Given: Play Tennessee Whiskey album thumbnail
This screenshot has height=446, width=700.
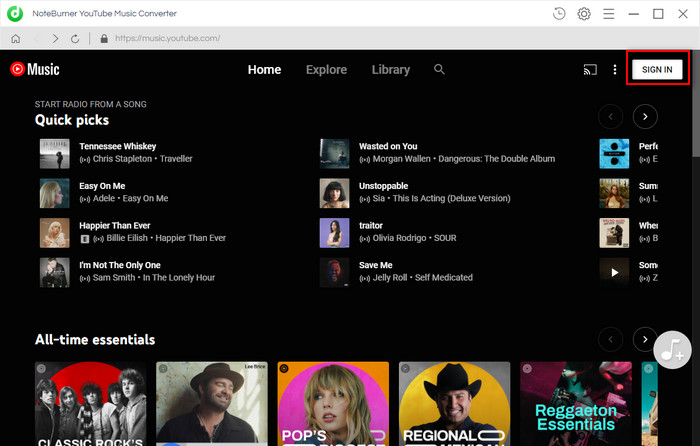Looking at the screenshot, I should [54, 154].
